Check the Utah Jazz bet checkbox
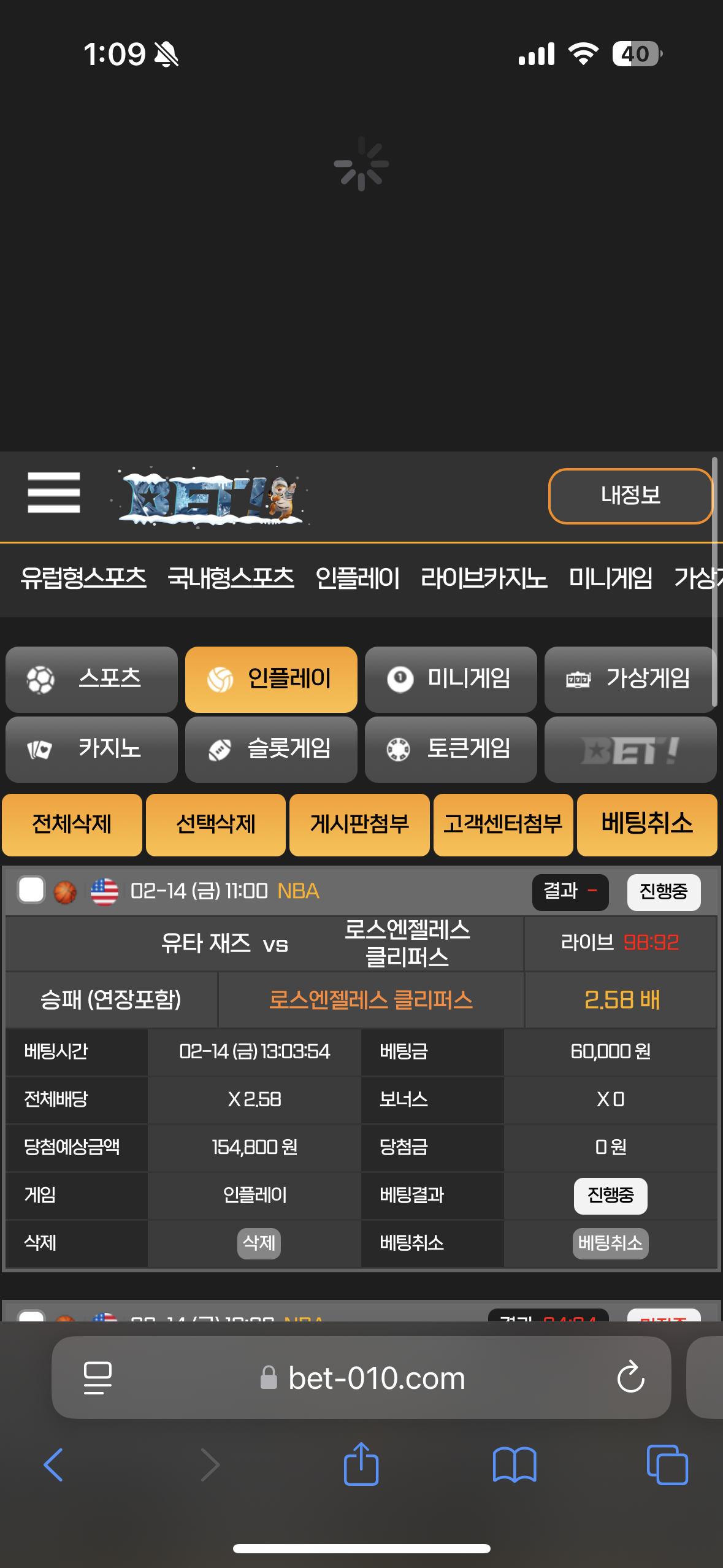The height and width of the screenshot is (1568, 723). click(31, 890)
